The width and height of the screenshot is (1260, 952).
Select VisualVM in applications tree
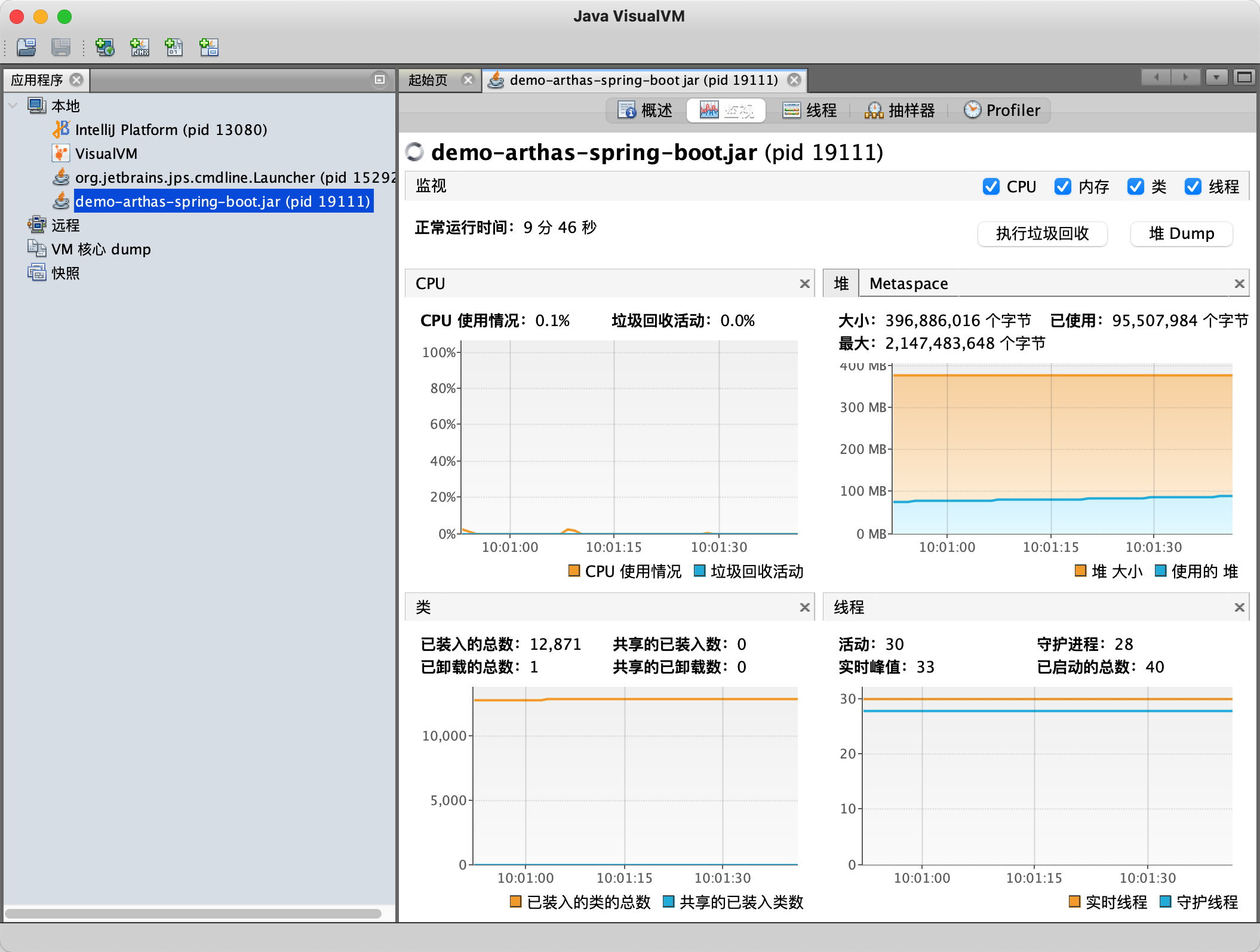106,153
